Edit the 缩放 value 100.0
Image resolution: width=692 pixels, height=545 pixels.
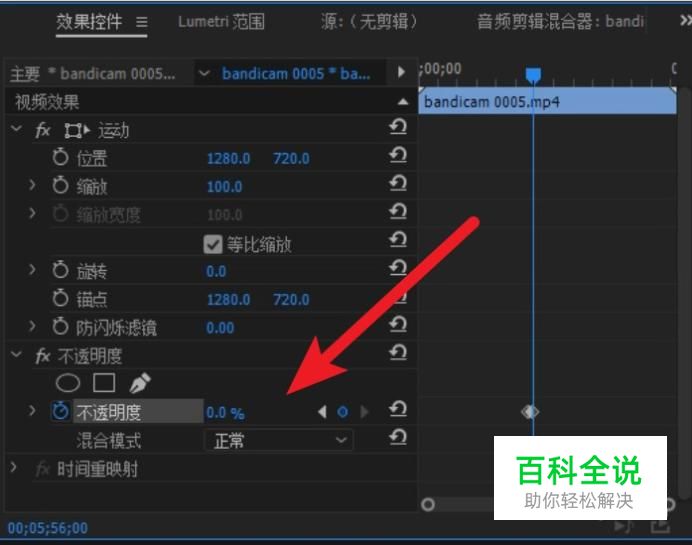(224, 187)
